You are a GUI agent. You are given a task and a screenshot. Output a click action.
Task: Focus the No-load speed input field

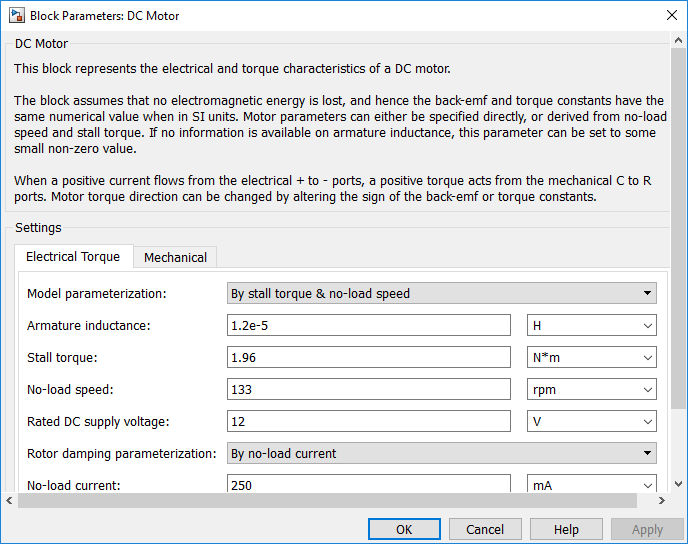tap(370, 390)
